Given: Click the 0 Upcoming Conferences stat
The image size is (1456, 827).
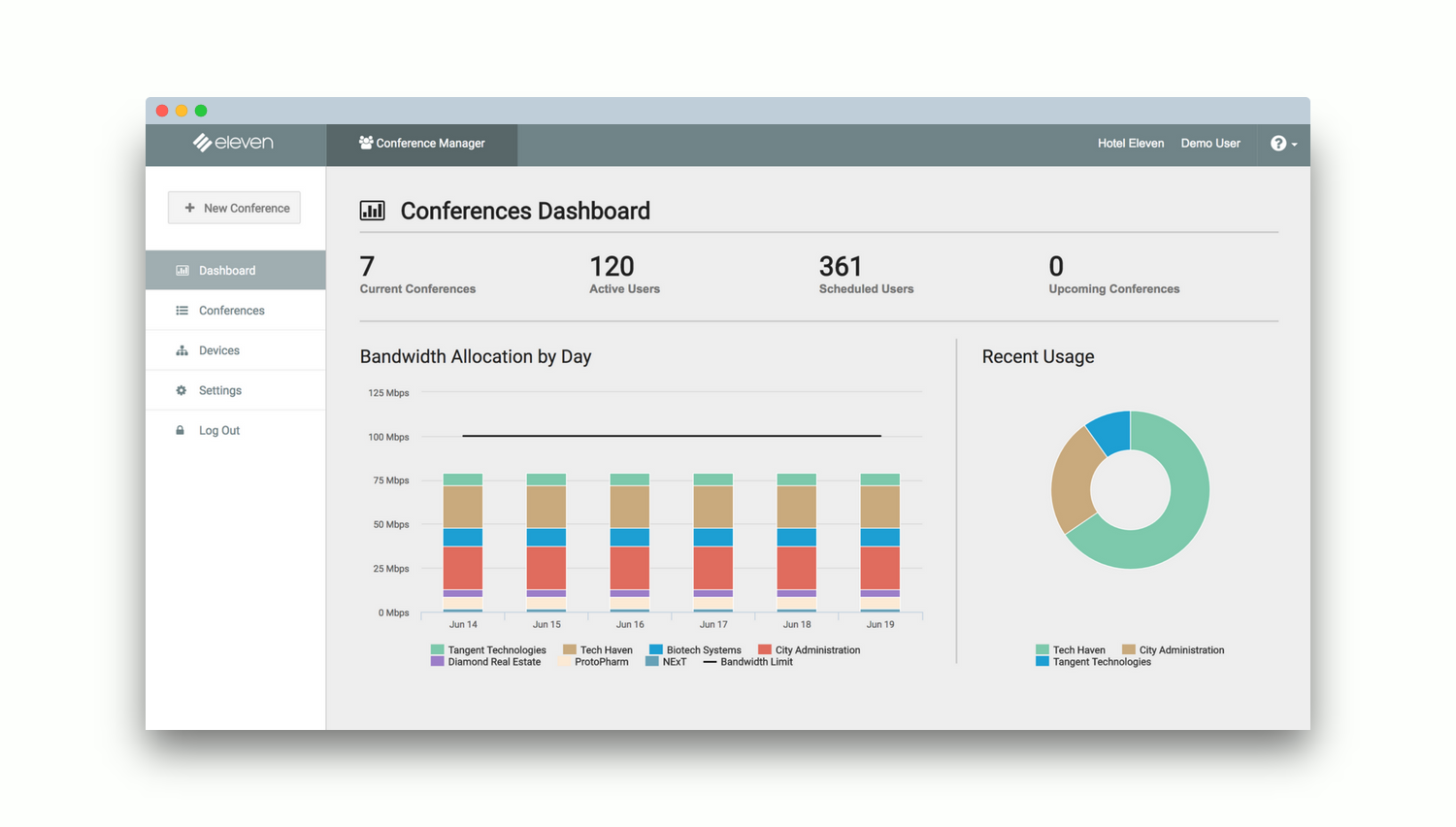Looking at the screenshot, I should click(x=1113, y=274).
